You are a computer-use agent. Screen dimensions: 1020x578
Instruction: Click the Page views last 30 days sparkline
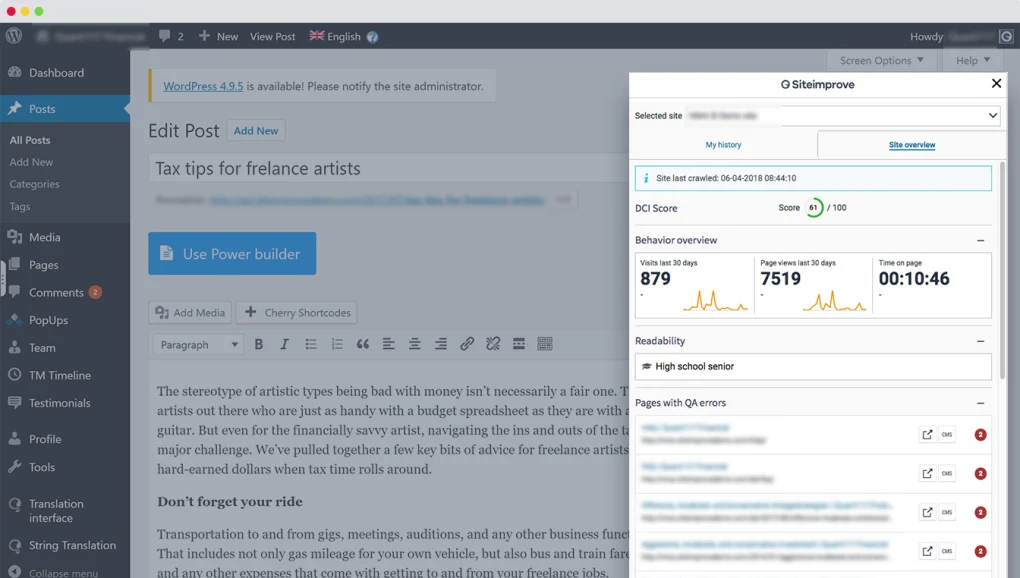pyautogui.click(x=835, y=301)
